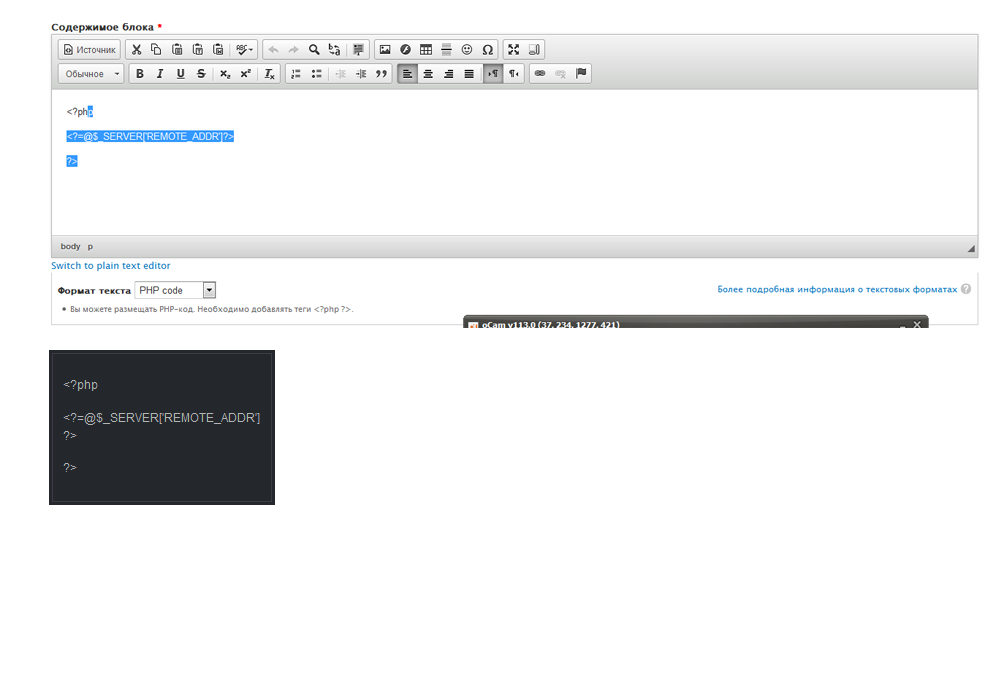Screen dimensions: 1000x700
Task: Click the Источник source button
Action: 89,50
